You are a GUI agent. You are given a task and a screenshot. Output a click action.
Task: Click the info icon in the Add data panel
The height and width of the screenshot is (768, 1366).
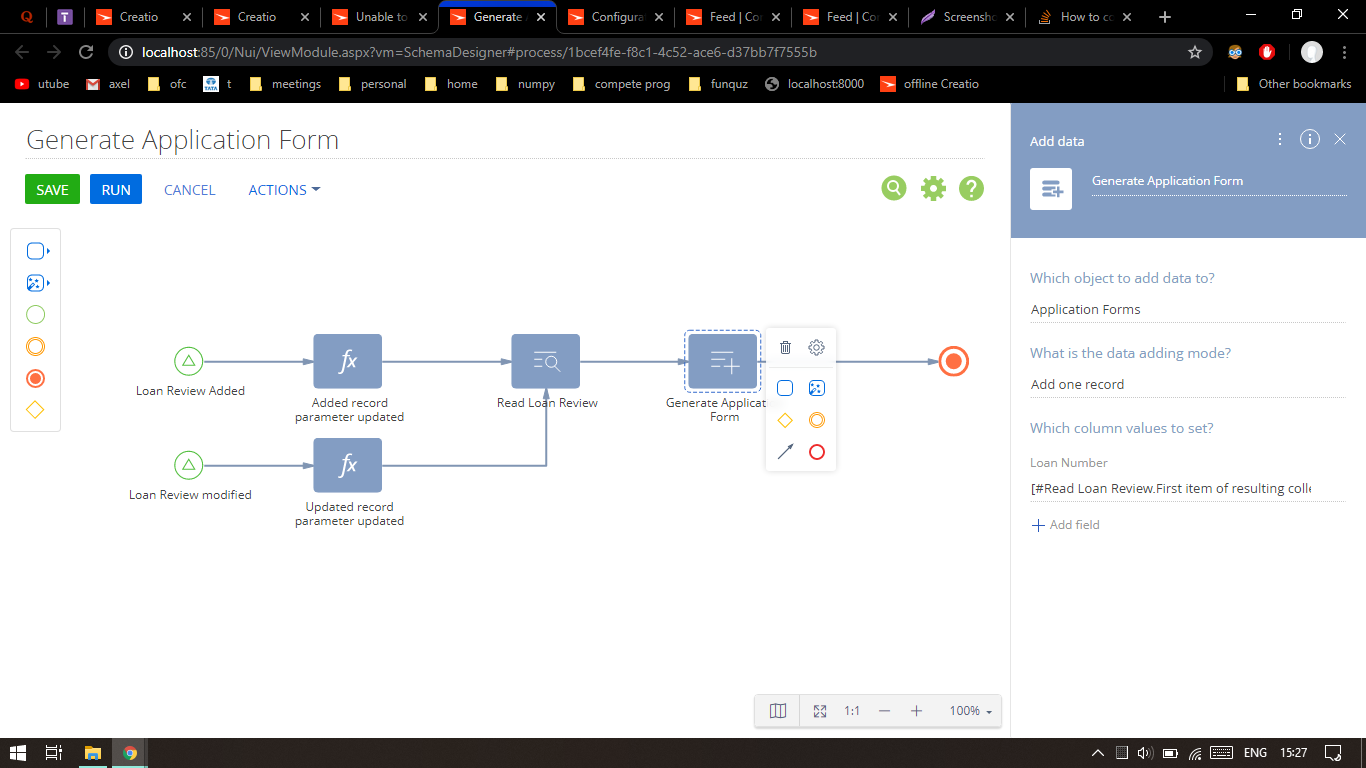1310,139
